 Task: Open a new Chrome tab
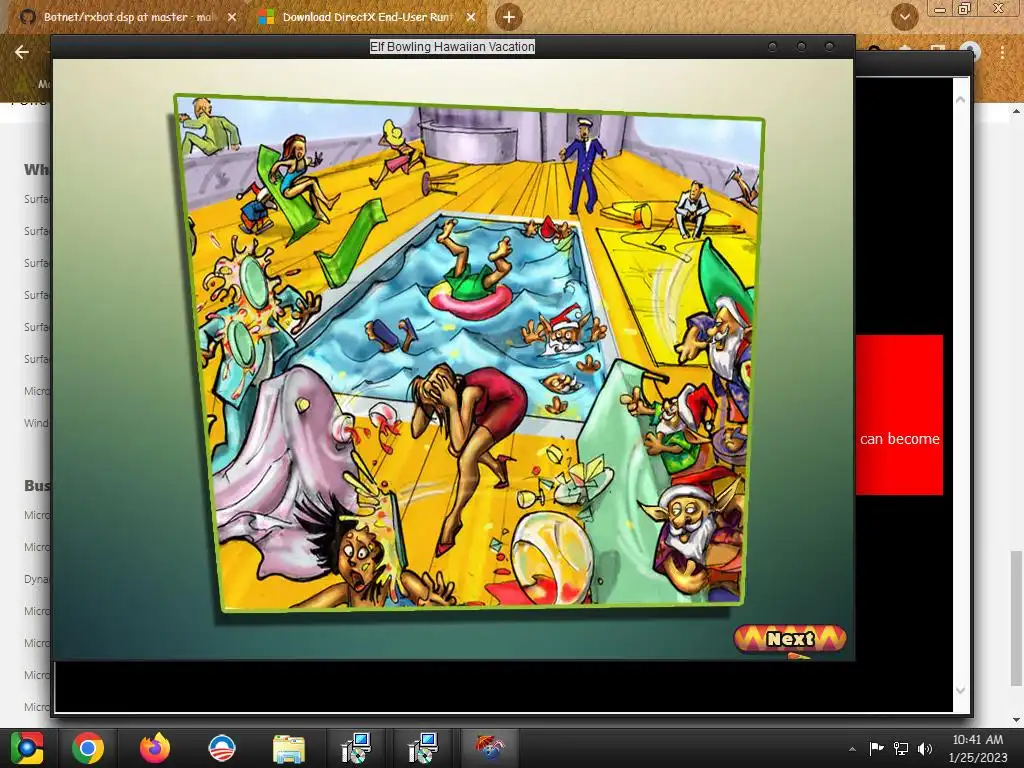(509, 17)
